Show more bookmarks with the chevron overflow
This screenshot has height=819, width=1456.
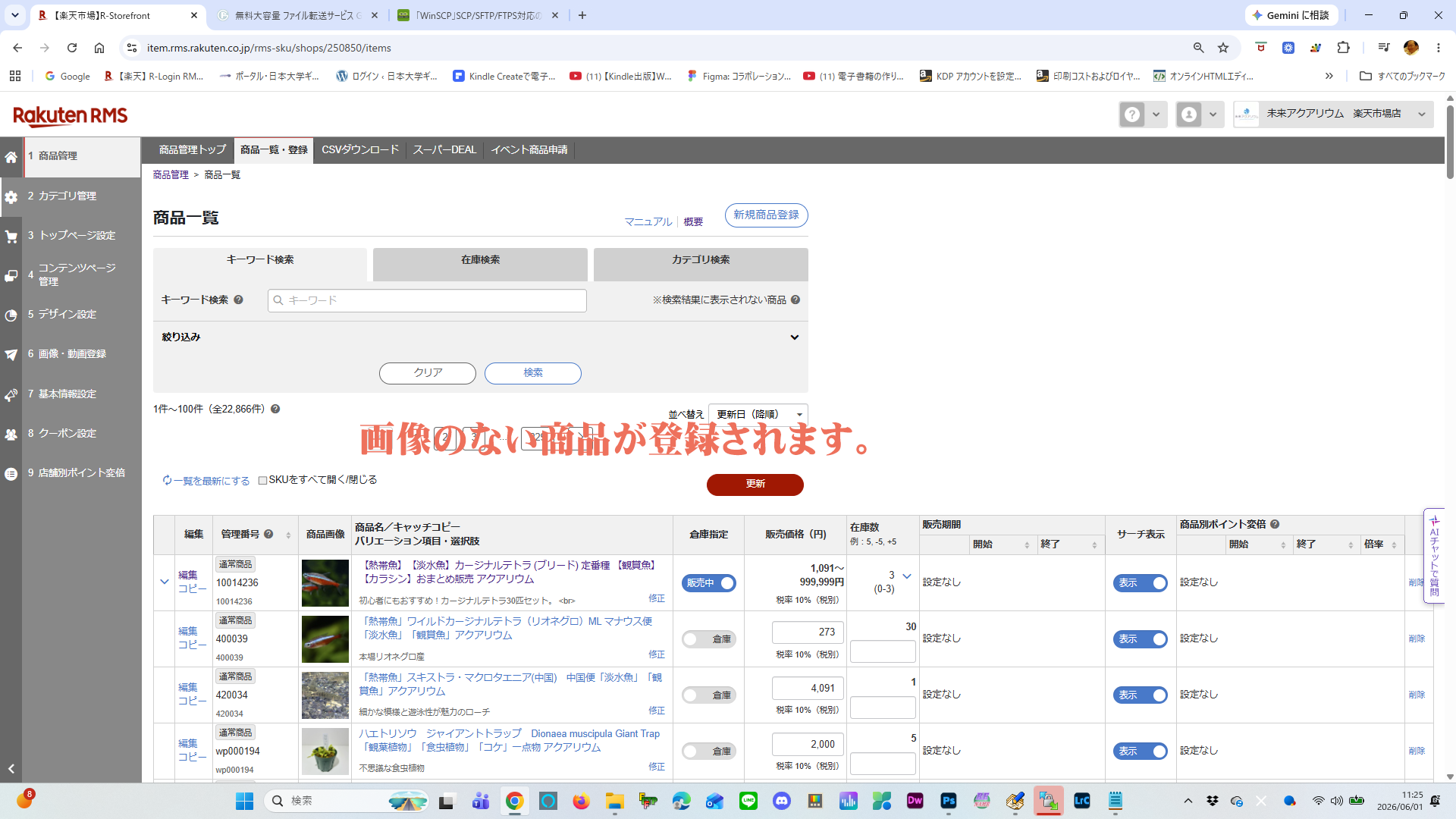(x=1329, y=76)
